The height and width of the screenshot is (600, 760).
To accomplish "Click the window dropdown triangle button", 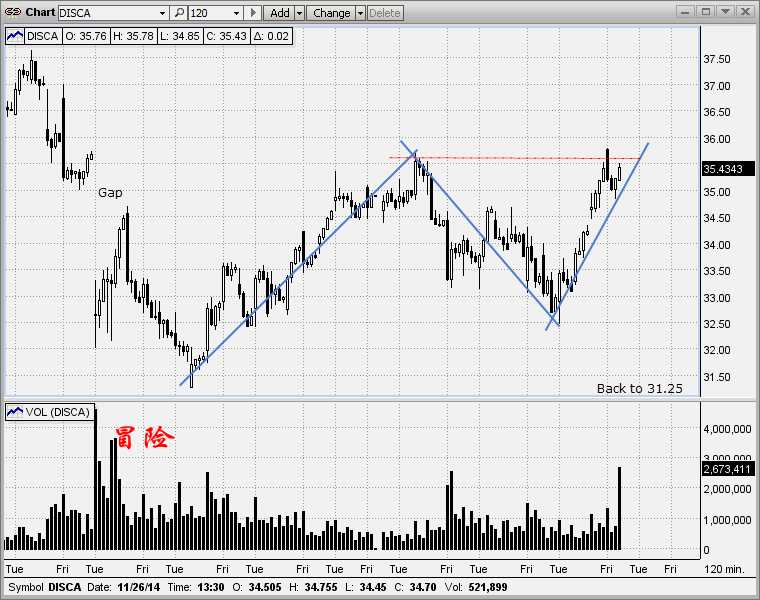I will click(x=726, y=12).
